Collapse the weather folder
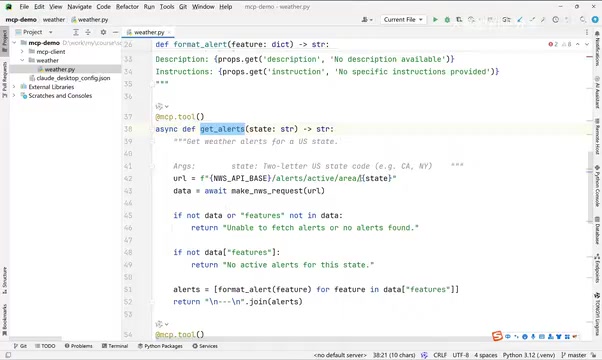This screenshot has height=360, width=602. [22, 60]
